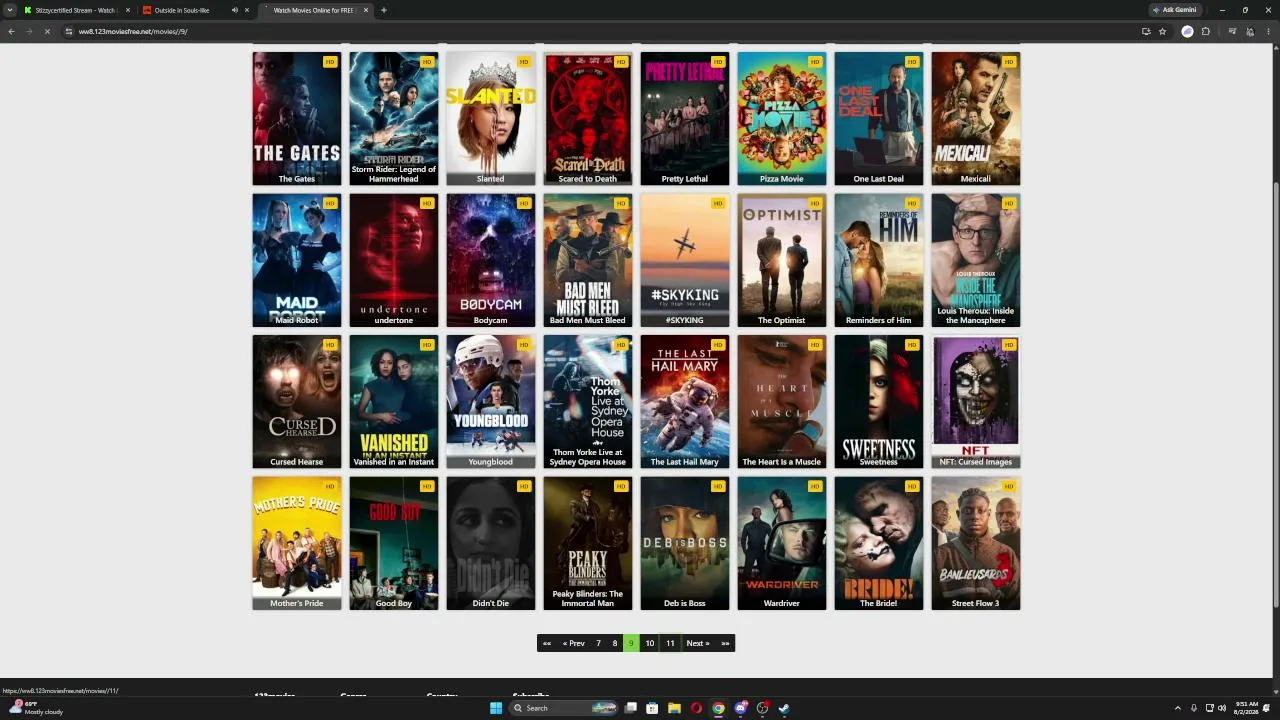Open the Peaky Blinders: The Immortal Man poster

(x=588, y=543)
